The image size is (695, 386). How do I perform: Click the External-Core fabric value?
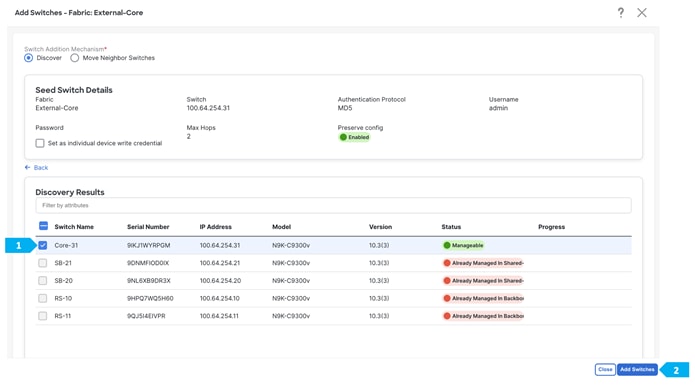click(x=57, y=108)
